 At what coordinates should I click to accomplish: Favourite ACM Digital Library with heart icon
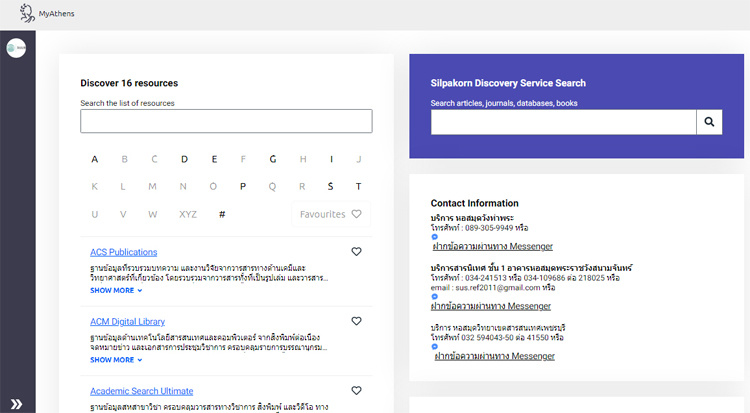pyautogui.click(x=356, y=321)
